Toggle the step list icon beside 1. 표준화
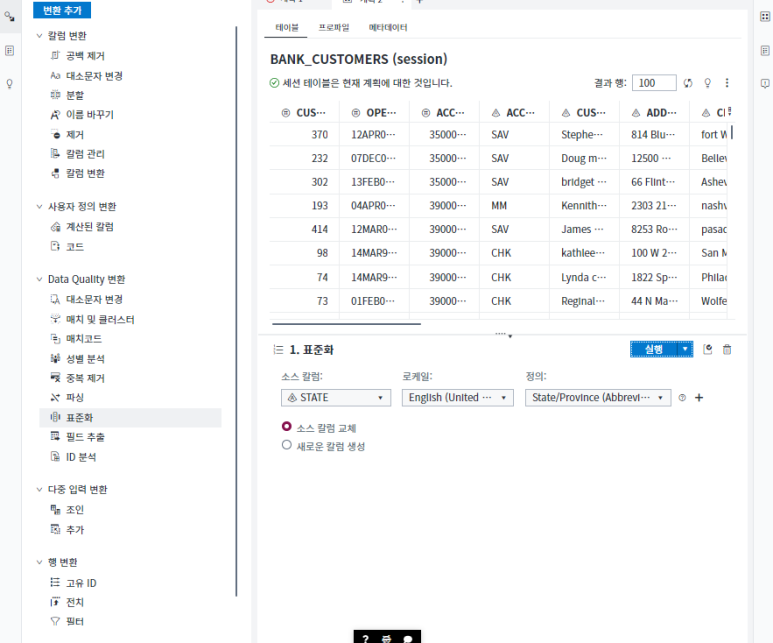The width and height of the screenshot is (773, 643). (279, 350)
